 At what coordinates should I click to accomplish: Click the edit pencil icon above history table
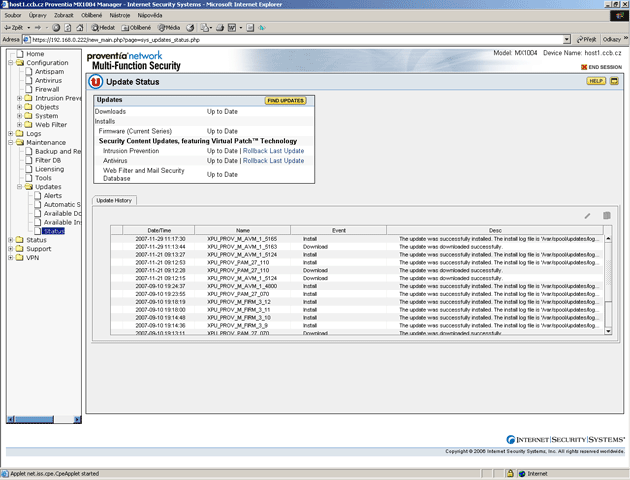coord(588,215)
